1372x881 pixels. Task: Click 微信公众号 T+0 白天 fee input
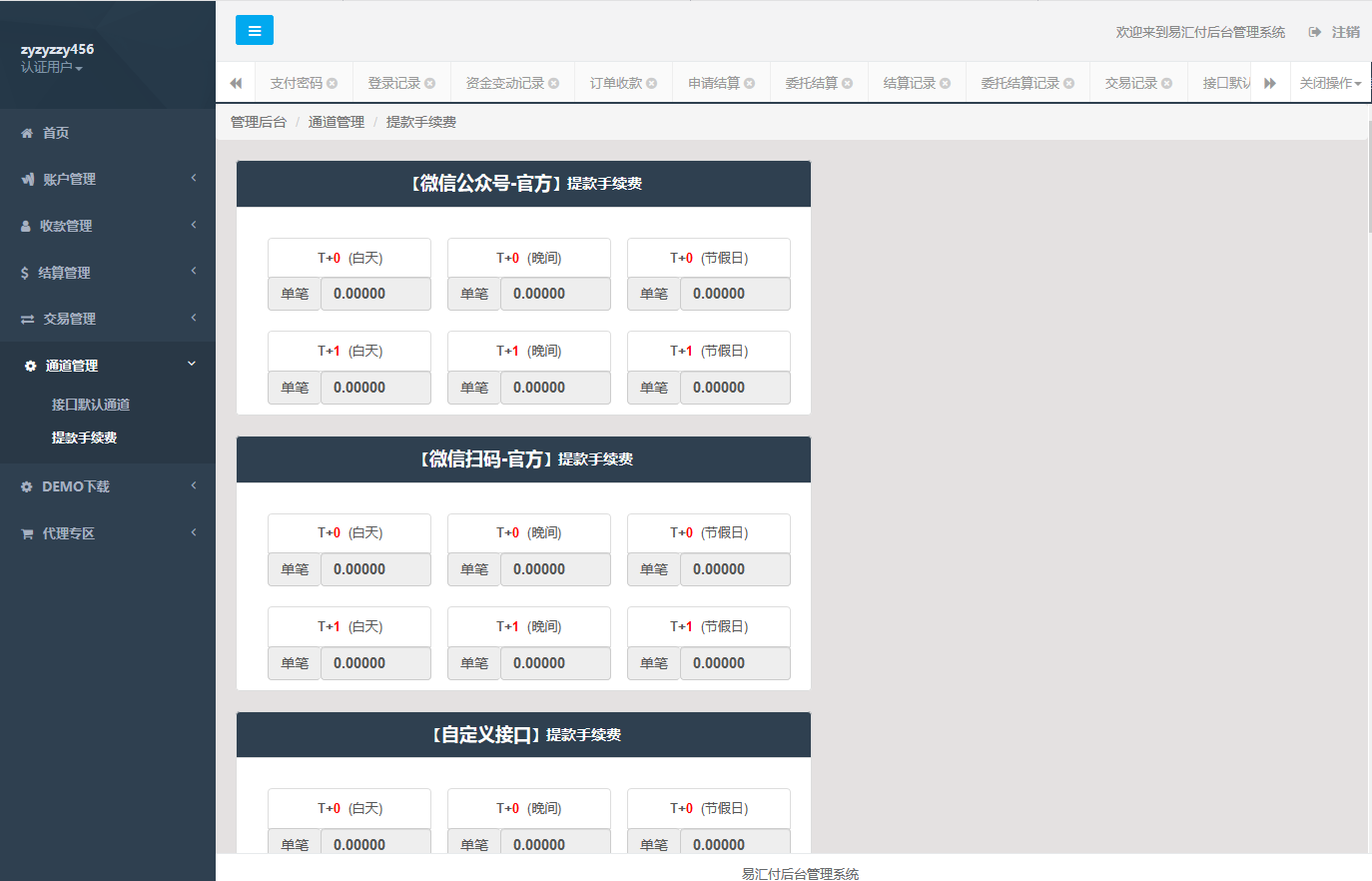(374, 294)
